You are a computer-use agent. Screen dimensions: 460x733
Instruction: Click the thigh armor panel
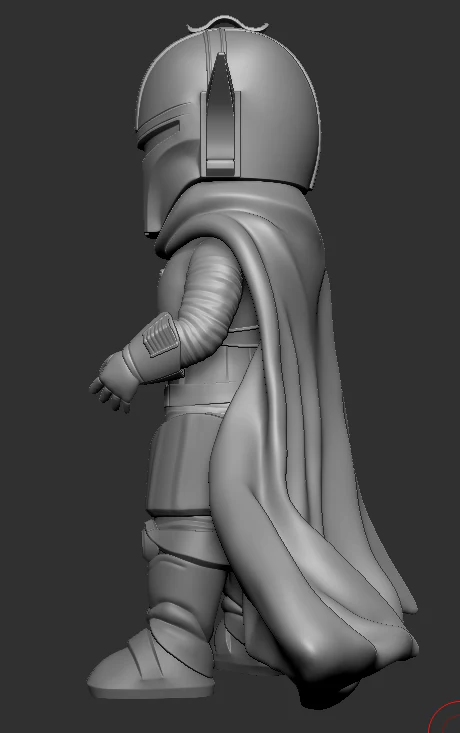[x=180, y=463]
